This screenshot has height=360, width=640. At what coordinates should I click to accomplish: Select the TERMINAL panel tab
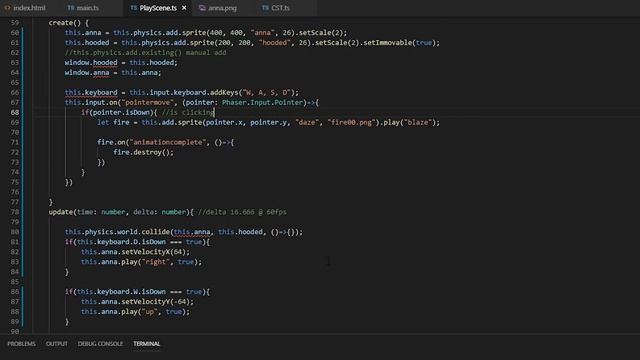(147, 344)
